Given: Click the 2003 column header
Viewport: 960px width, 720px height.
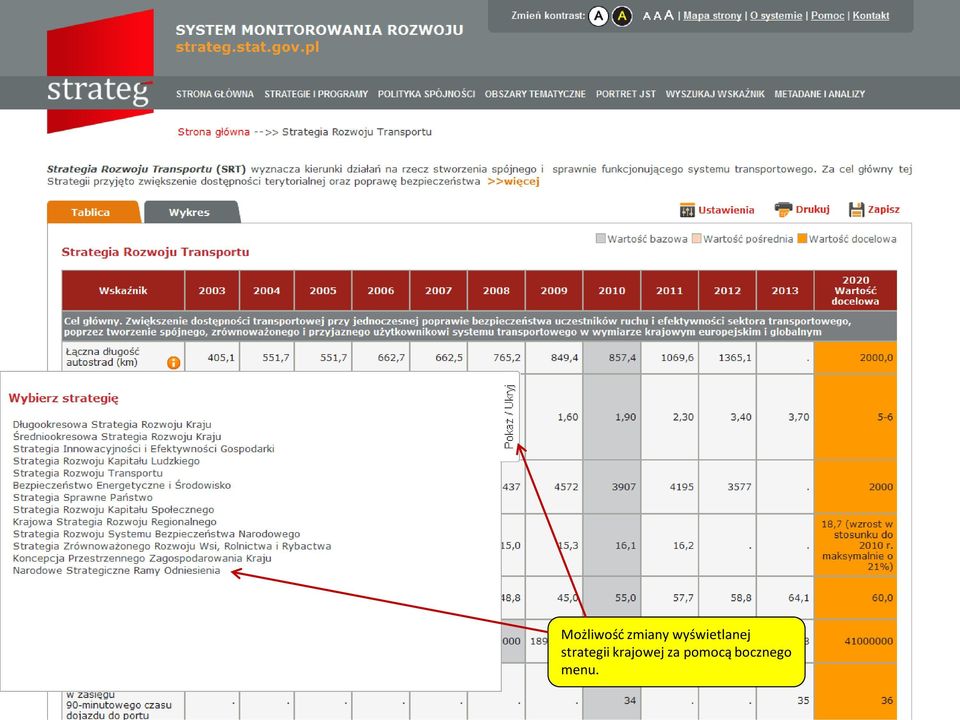Looking at the screenshot, I should 212,290.
